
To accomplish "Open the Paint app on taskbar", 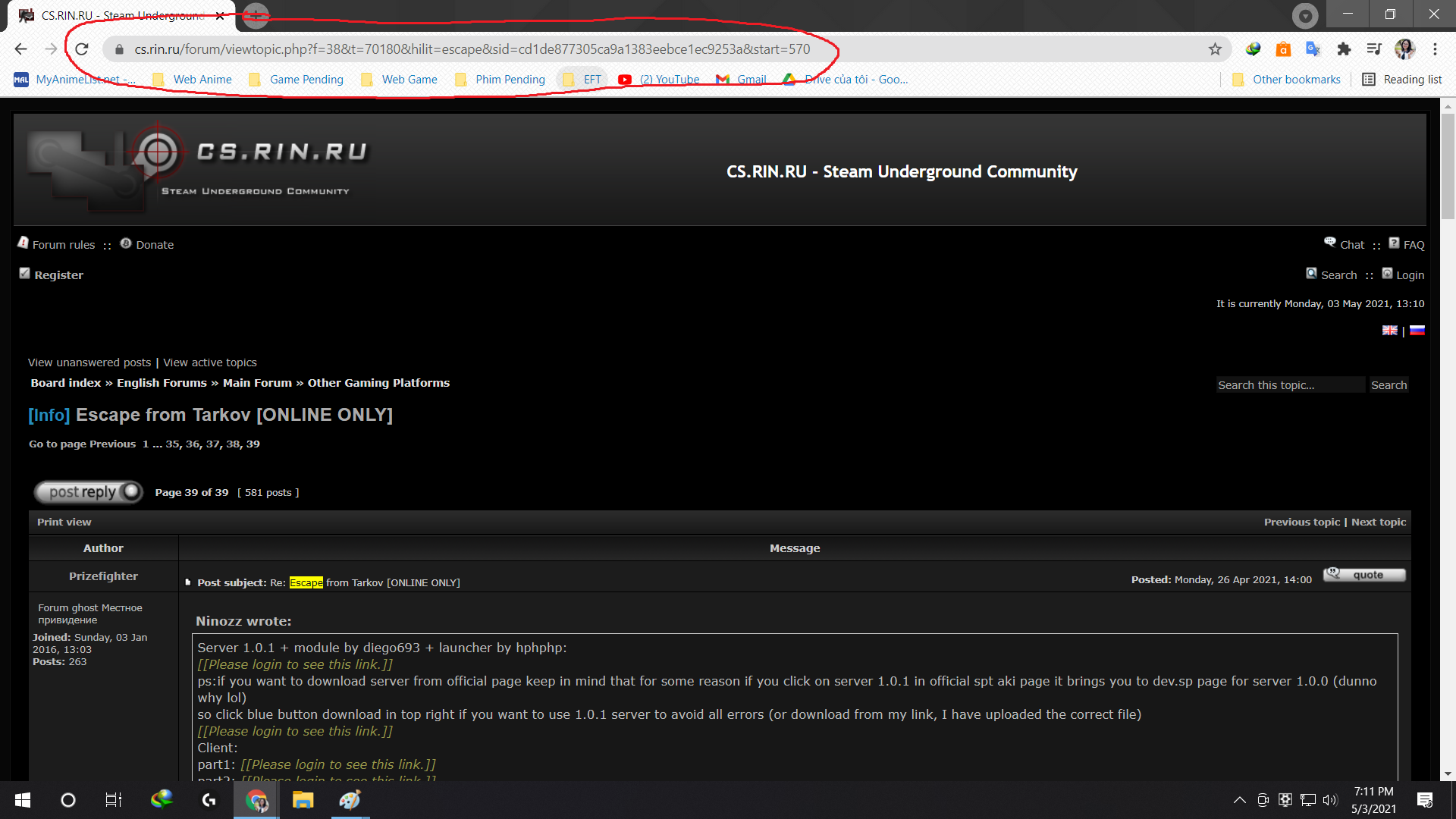I will coord(350,800).
